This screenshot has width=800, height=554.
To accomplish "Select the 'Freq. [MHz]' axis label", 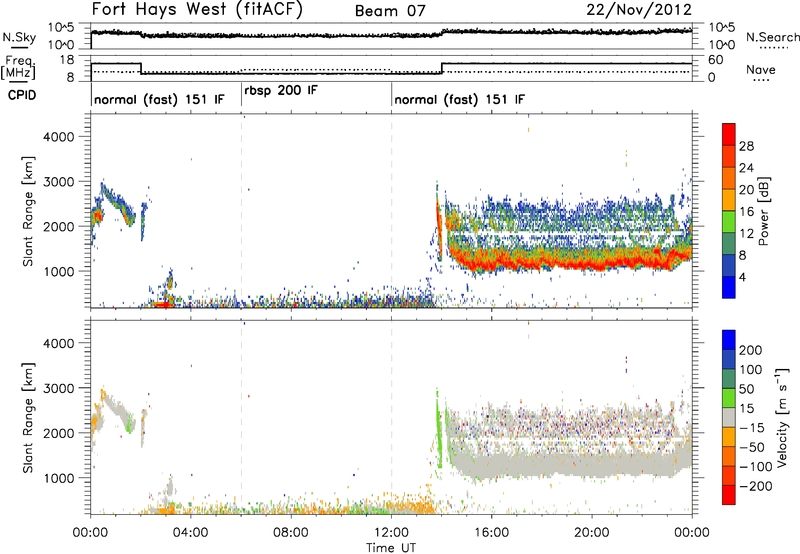I will (x=19, y=67).
